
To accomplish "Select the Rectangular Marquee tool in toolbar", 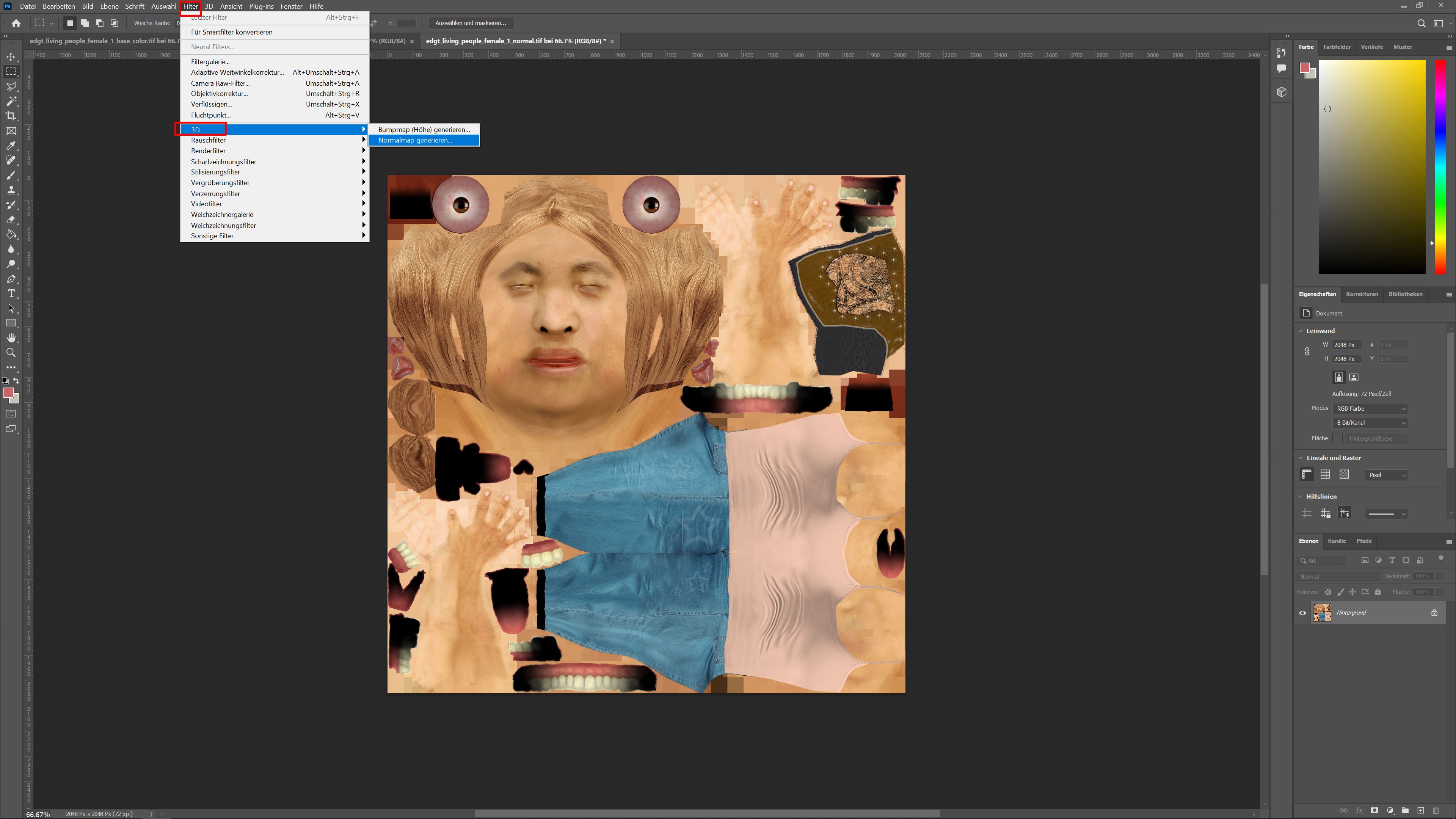I will 11,72.
